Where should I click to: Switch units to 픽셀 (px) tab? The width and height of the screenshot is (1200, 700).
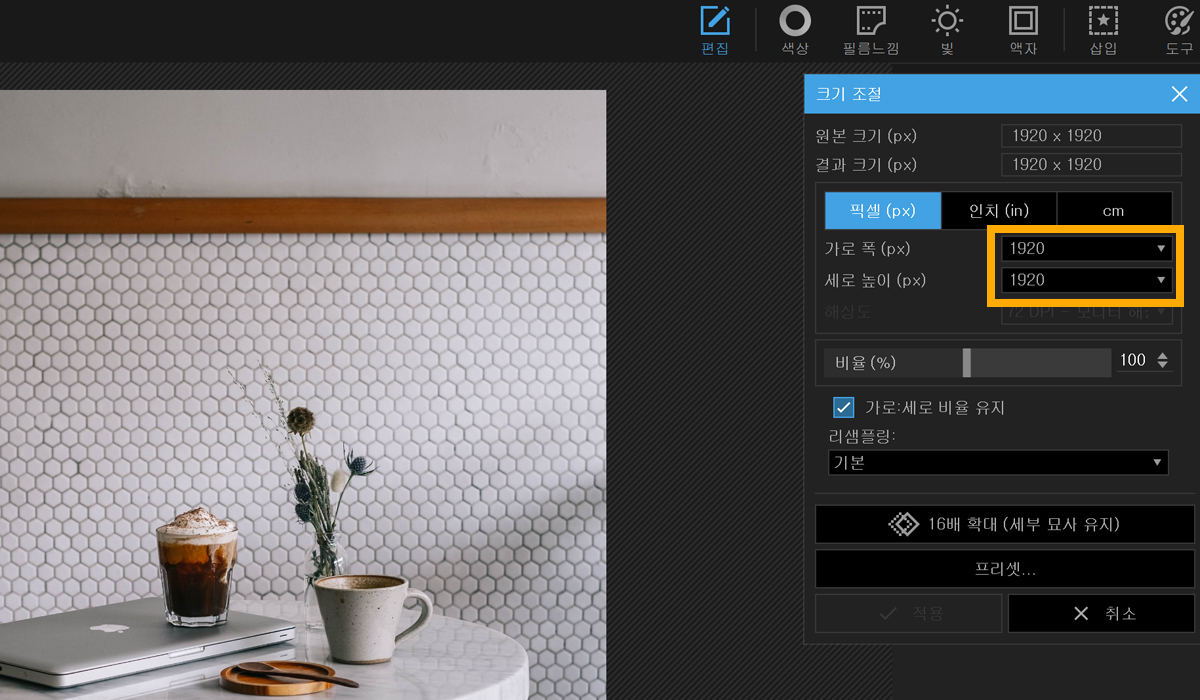pos(883,211)
